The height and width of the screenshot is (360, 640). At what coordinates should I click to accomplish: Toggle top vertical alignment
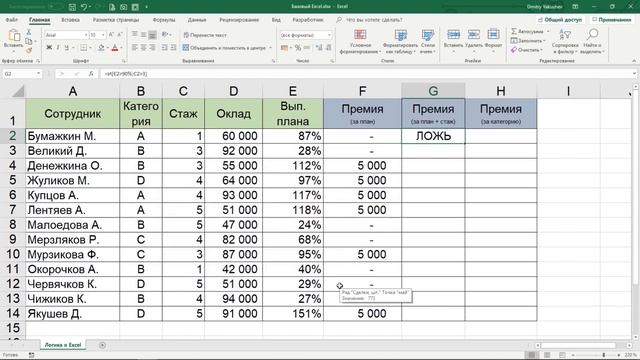(135, 35)
